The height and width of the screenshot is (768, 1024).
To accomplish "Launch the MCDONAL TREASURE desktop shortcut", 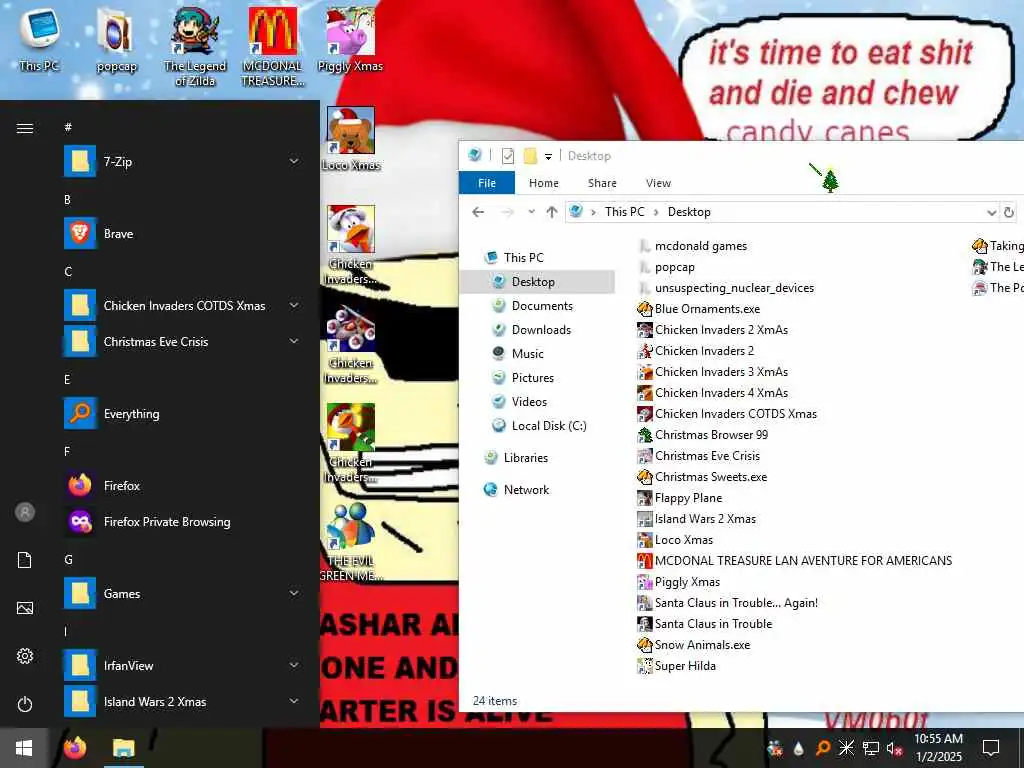I will 272,46.
